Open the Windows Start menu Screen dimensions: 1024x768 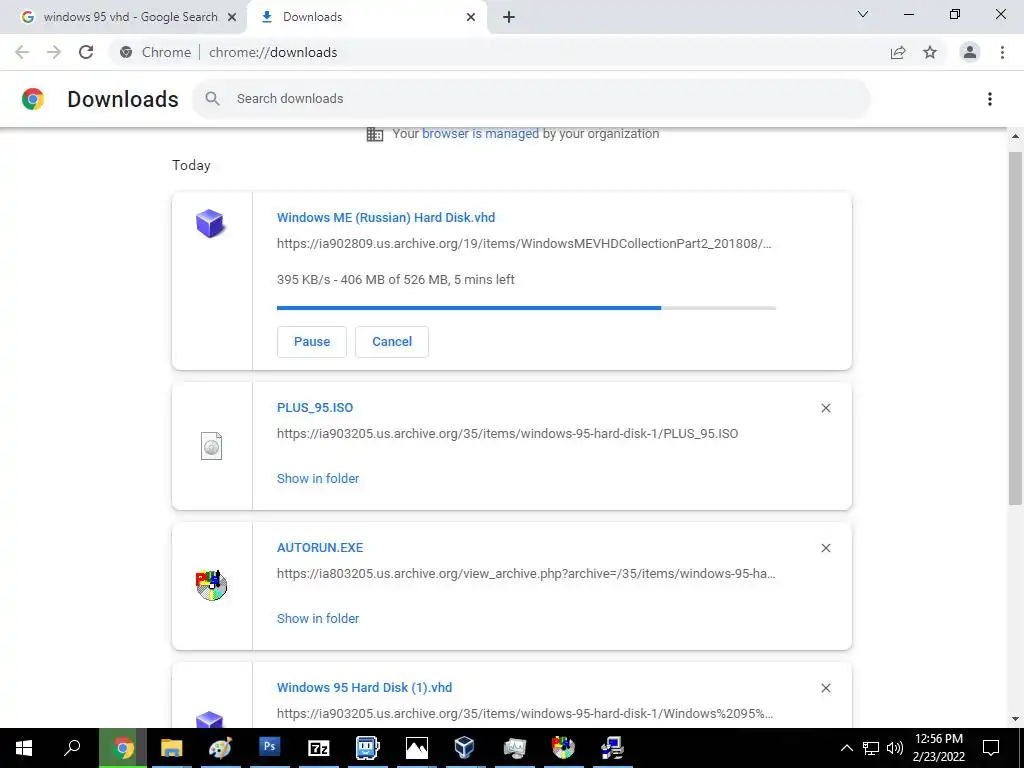[24, 748]
